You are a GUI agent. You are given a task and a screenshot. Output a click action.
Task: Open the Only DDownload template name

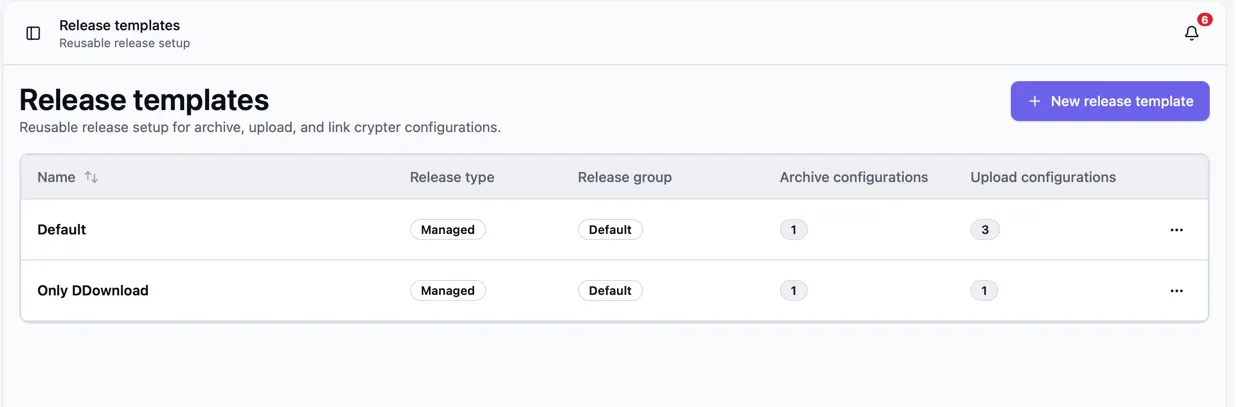[x=93, y=291]
